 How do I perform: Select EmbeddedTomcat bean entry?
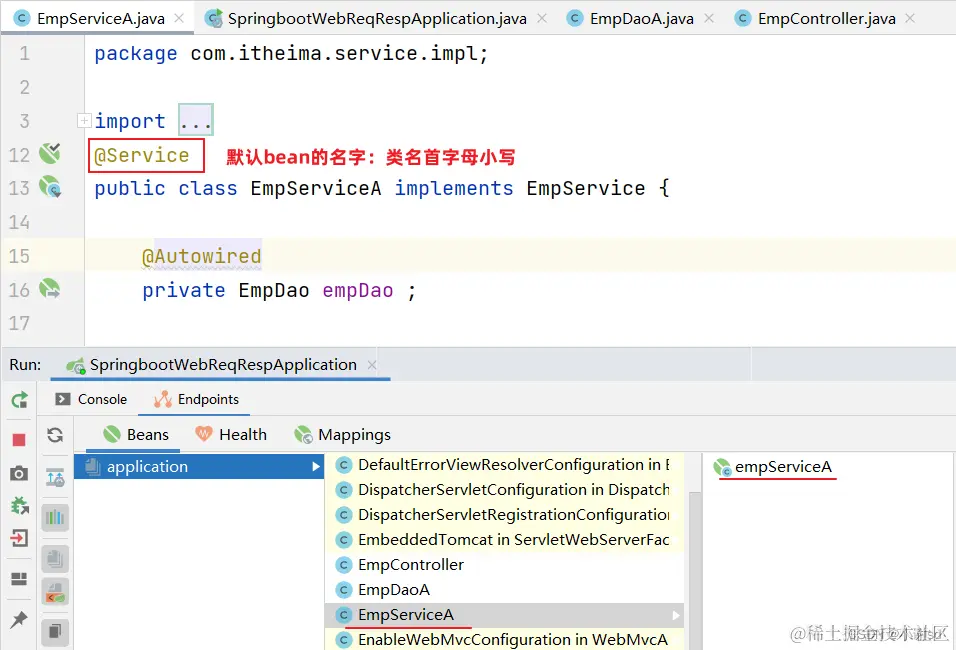click(x=504, y=540)
